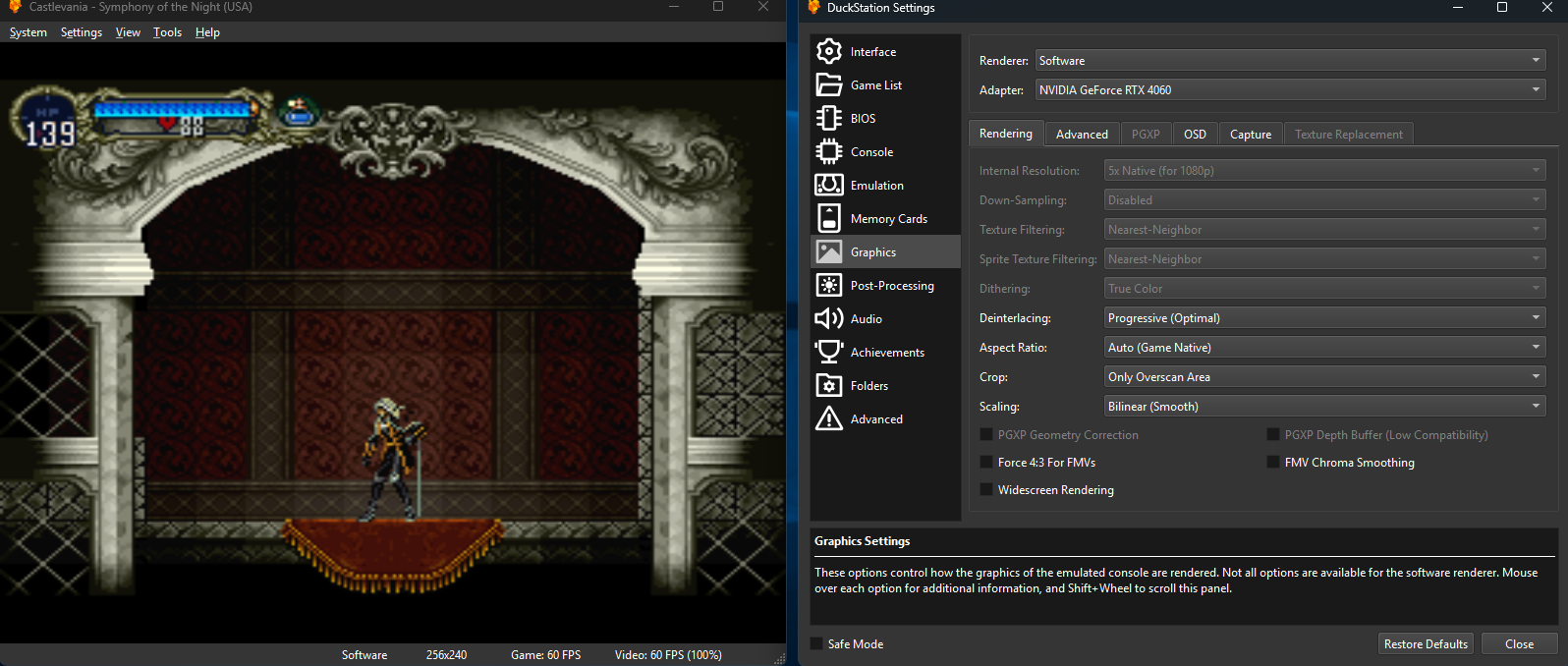
Task: Open the Texture Filtering dropdown
Action: click(x=1325, y=229)
